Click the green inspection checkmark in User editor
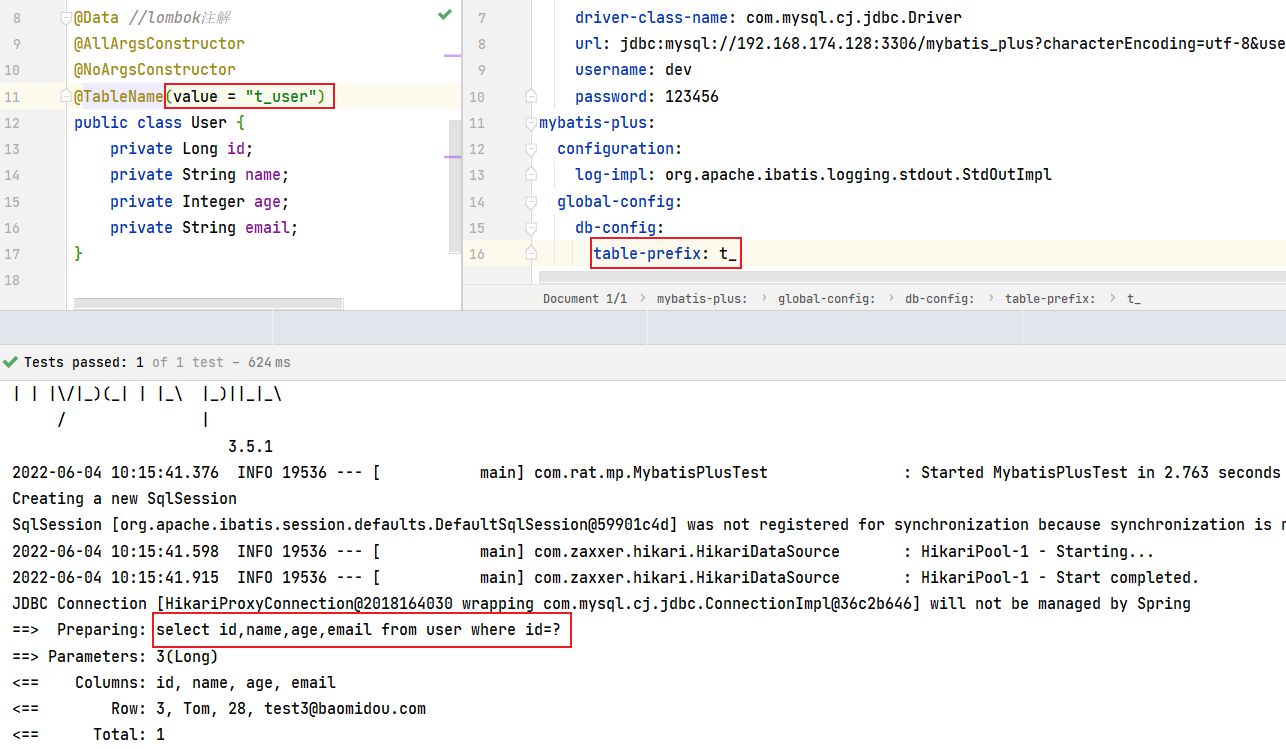 pyautogui.click(x=445, y=15)
